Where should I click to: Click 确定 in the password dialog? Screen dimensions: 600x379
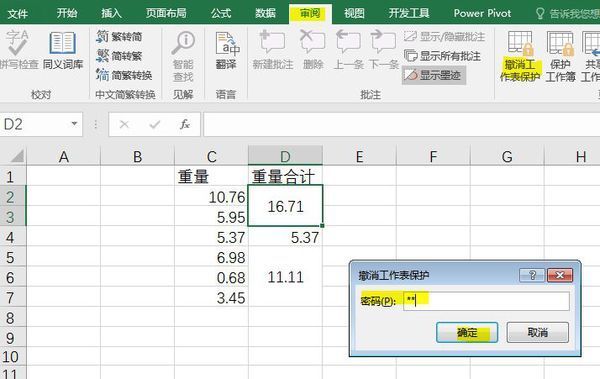point(467,332)
